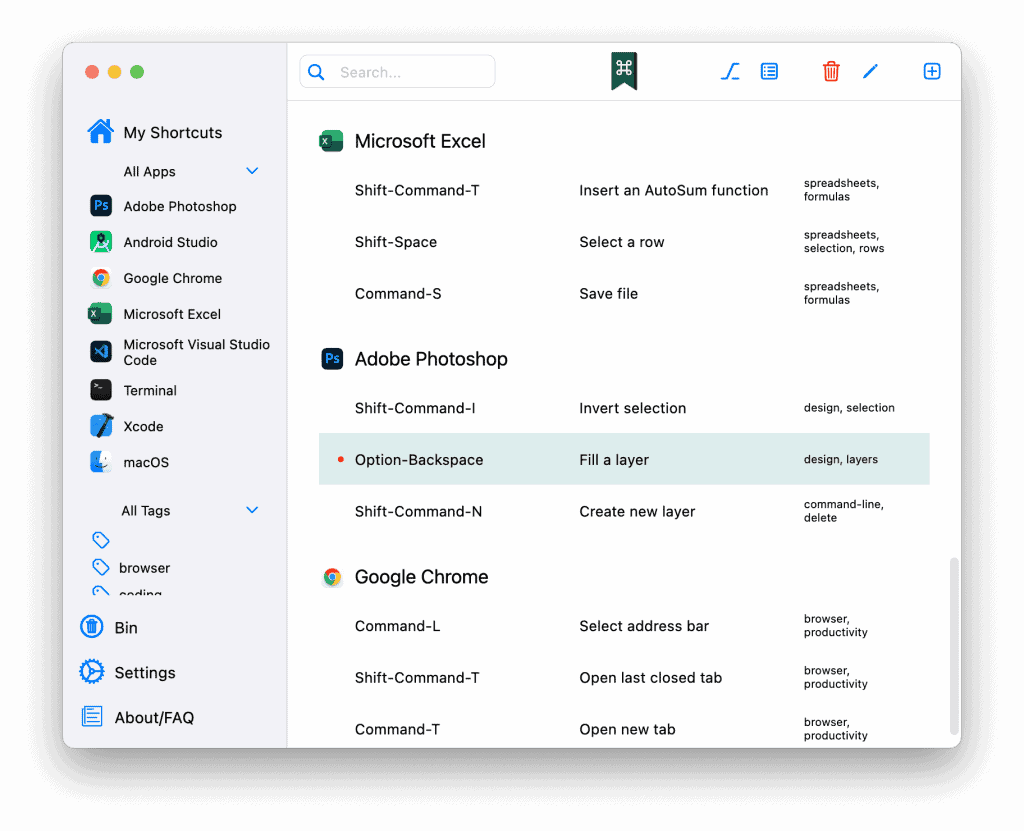Select 'Create new layer' description
The height and width of the screenshot is (831, 1024).
click(x=637, y=511)
